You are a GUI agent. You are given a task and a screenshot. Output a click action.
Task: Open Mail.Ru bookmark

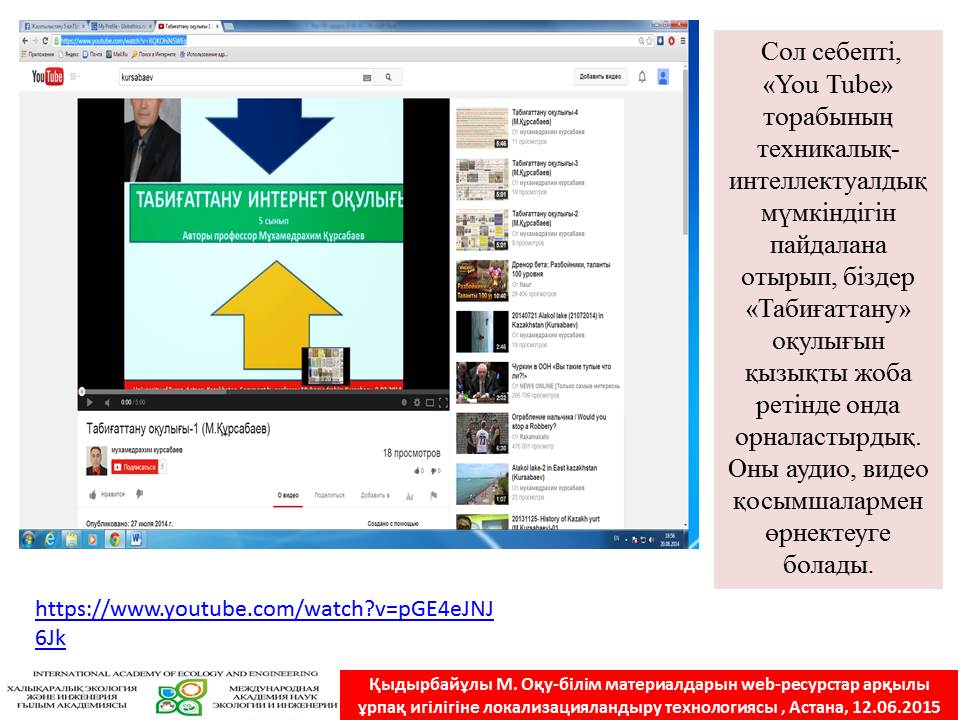point(117,54)
